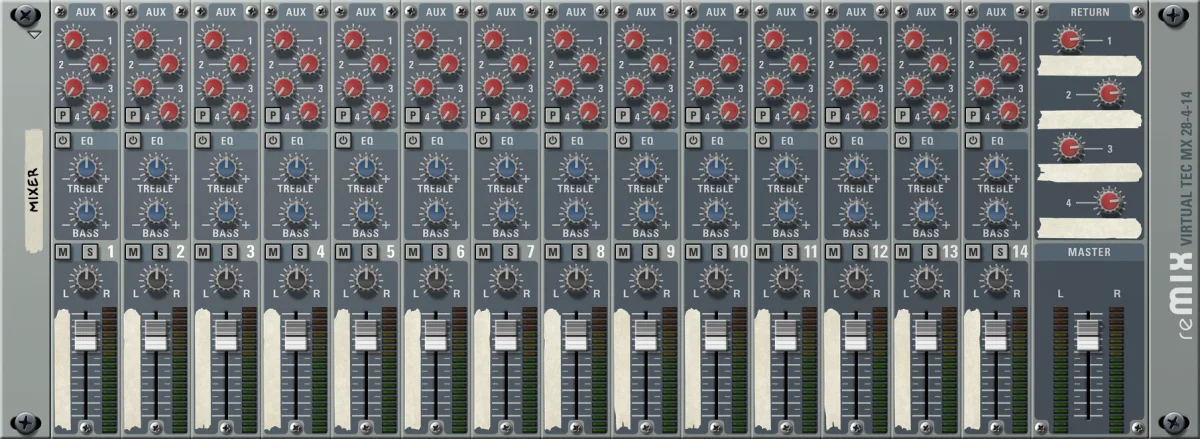
Task: Click Return 1 level knob
Action: 1071,41
